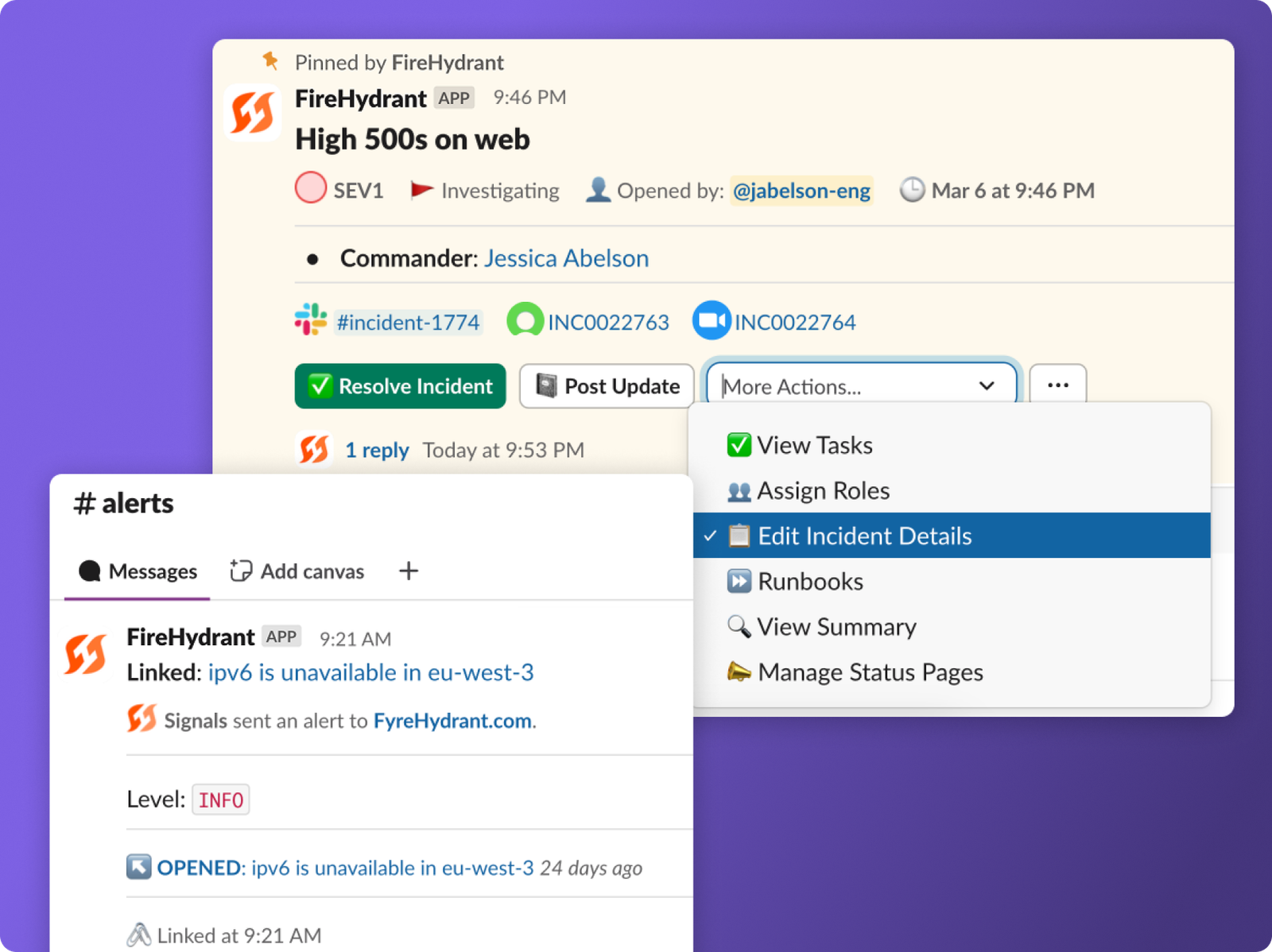Image resolution: width=1272 pixels, height=952 pixels.
Task: Go to the #incident-1774 channel link
Action: [408, 322]
